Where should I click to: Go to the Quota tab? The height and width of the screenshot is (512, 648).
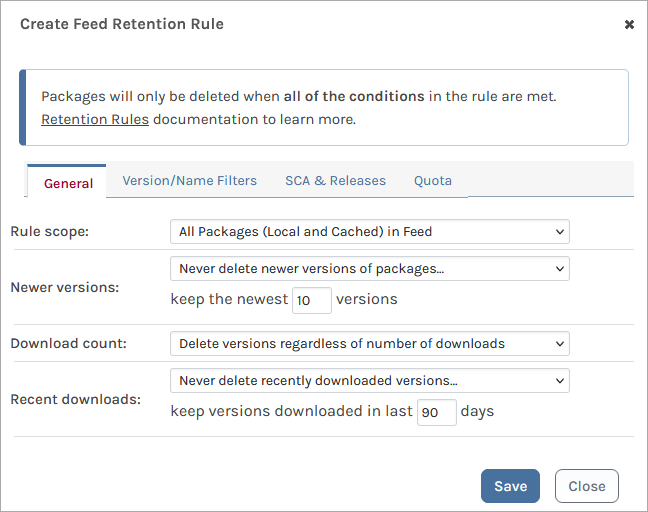point(433,181)
